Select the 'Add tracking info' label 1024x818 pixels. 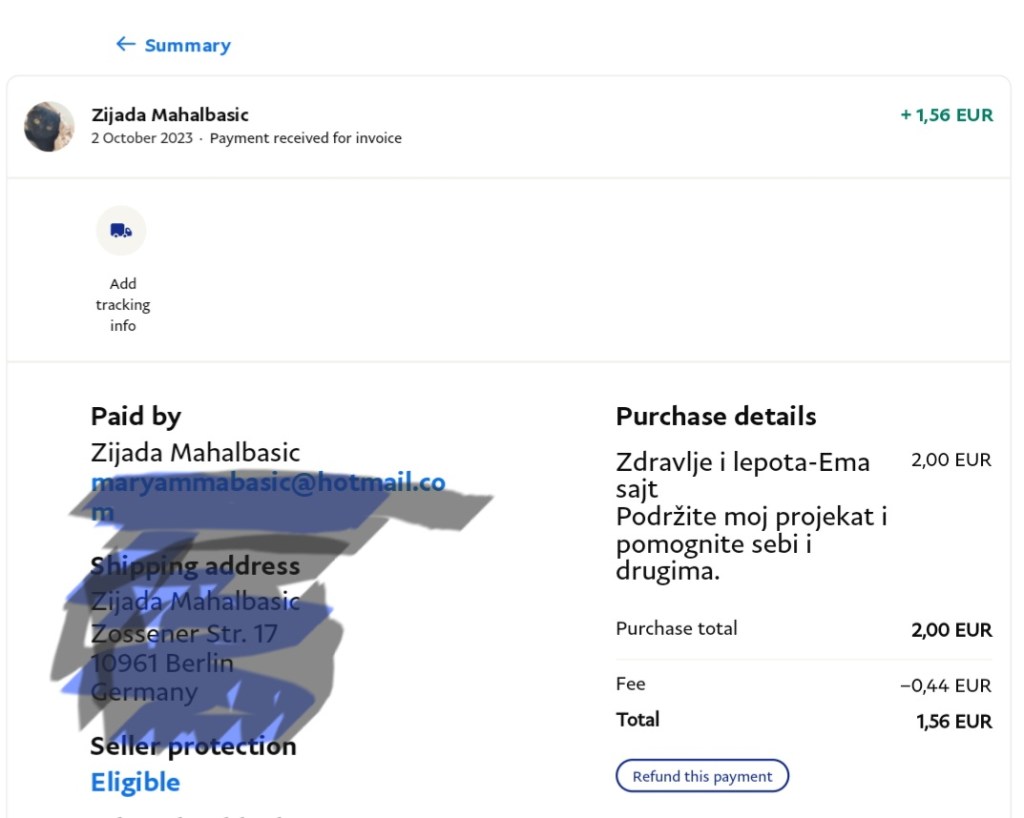[123, 304]
